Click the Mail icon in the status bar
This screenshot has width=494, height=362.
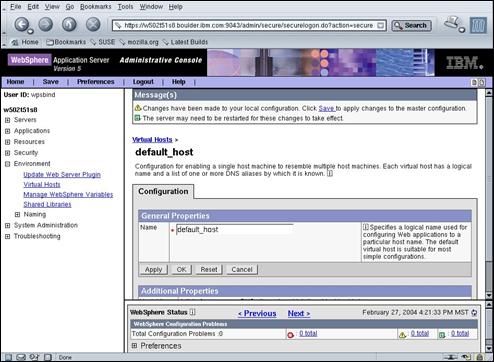pos(21,357)
